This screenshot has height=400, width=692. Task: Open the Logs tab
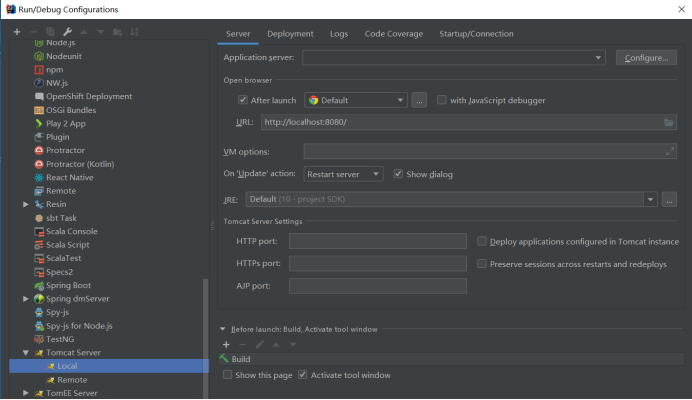(339, 34)
